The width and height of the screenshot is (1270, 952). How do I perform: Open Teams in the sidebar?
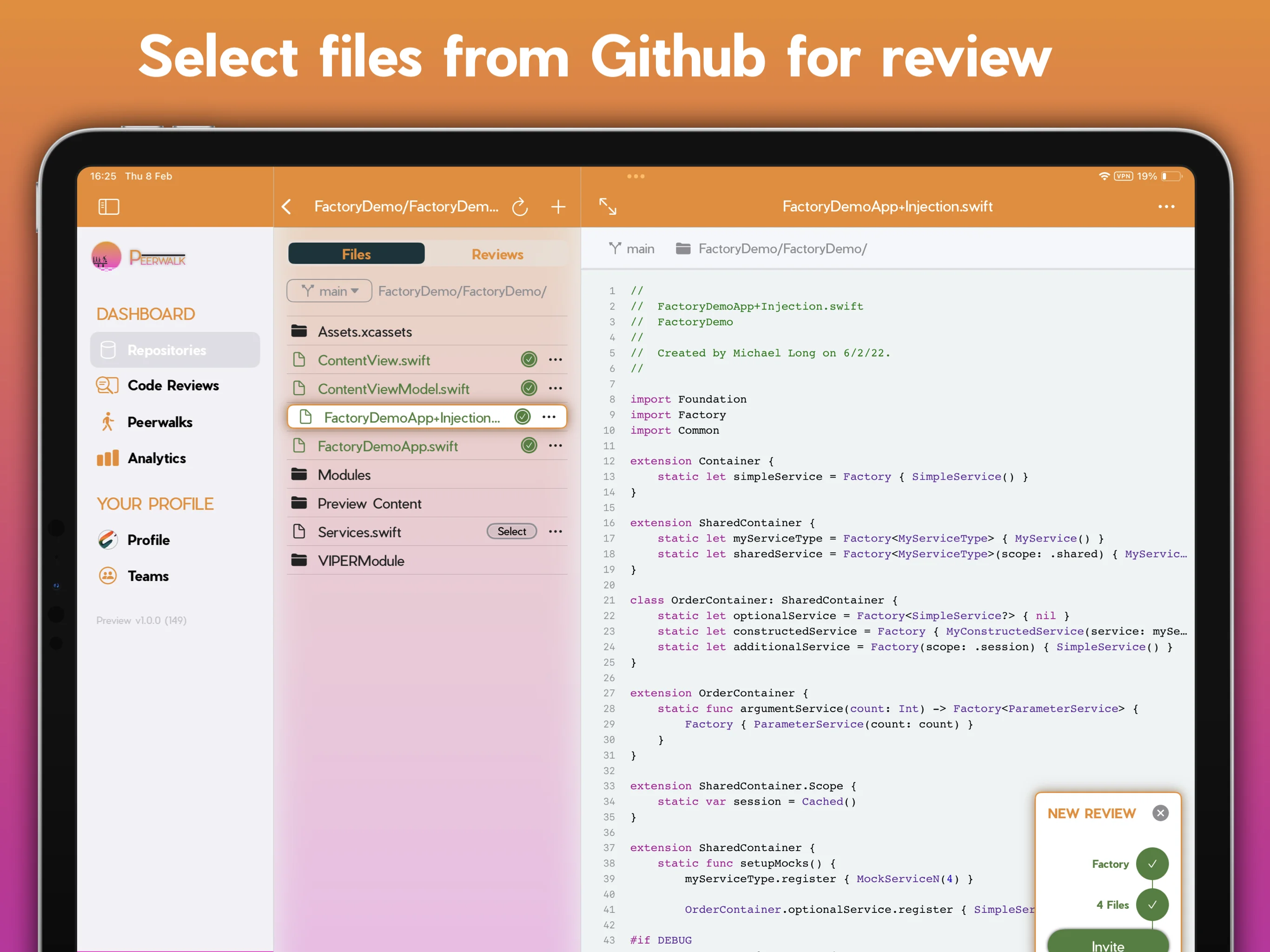click(133, 576)
